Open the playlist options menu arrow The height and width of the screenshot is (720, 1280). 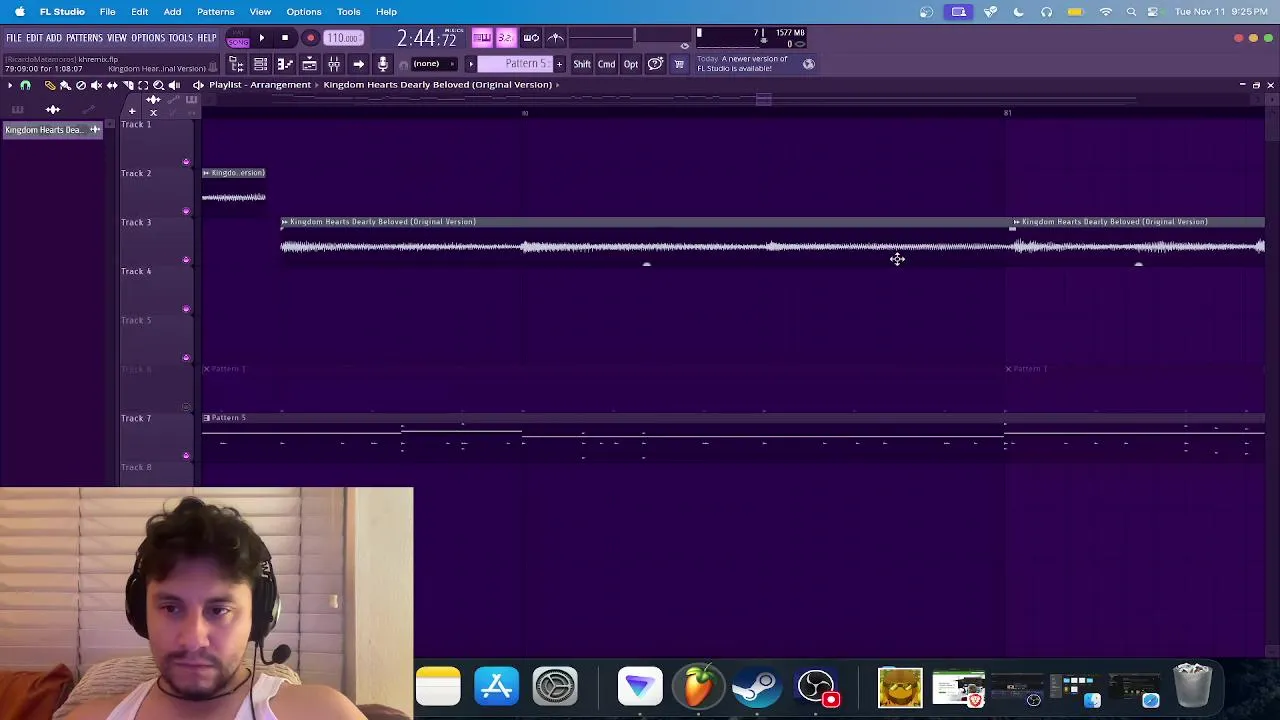pyautogui.click(x=10, y=85)
